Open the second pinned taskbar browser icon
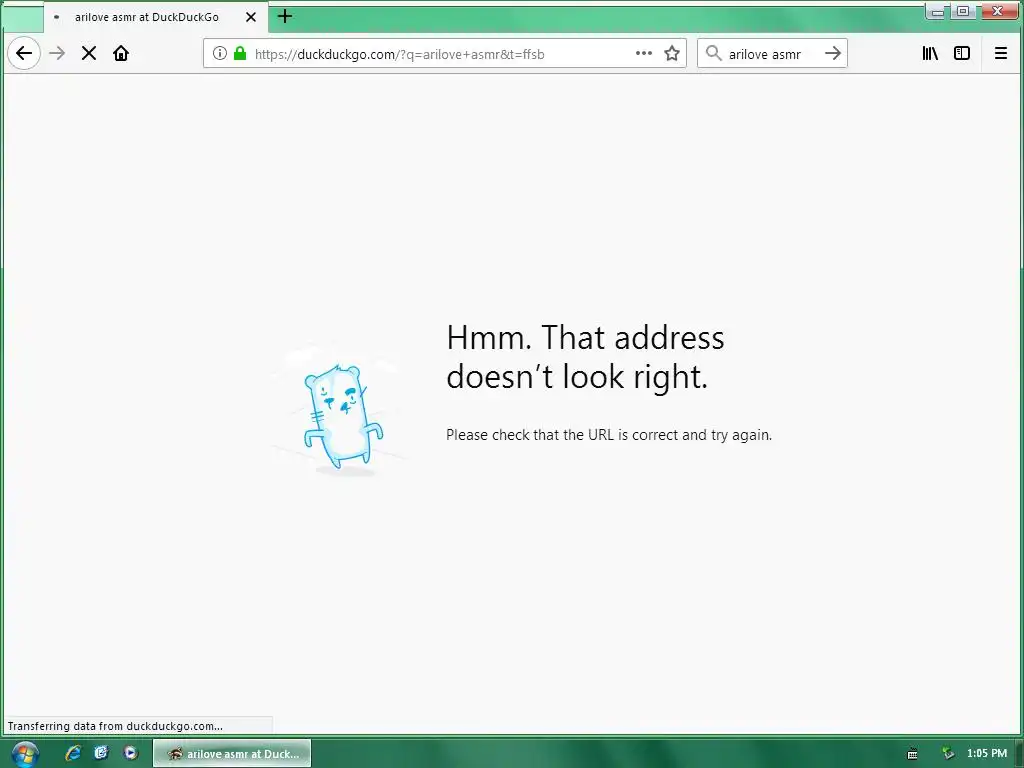 (x=101, y=753)
